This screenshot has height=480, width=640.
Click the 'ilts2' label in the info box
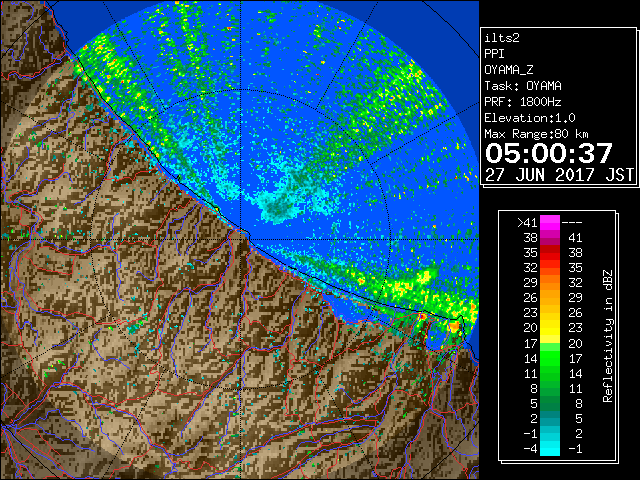click(x=502, y=38)
